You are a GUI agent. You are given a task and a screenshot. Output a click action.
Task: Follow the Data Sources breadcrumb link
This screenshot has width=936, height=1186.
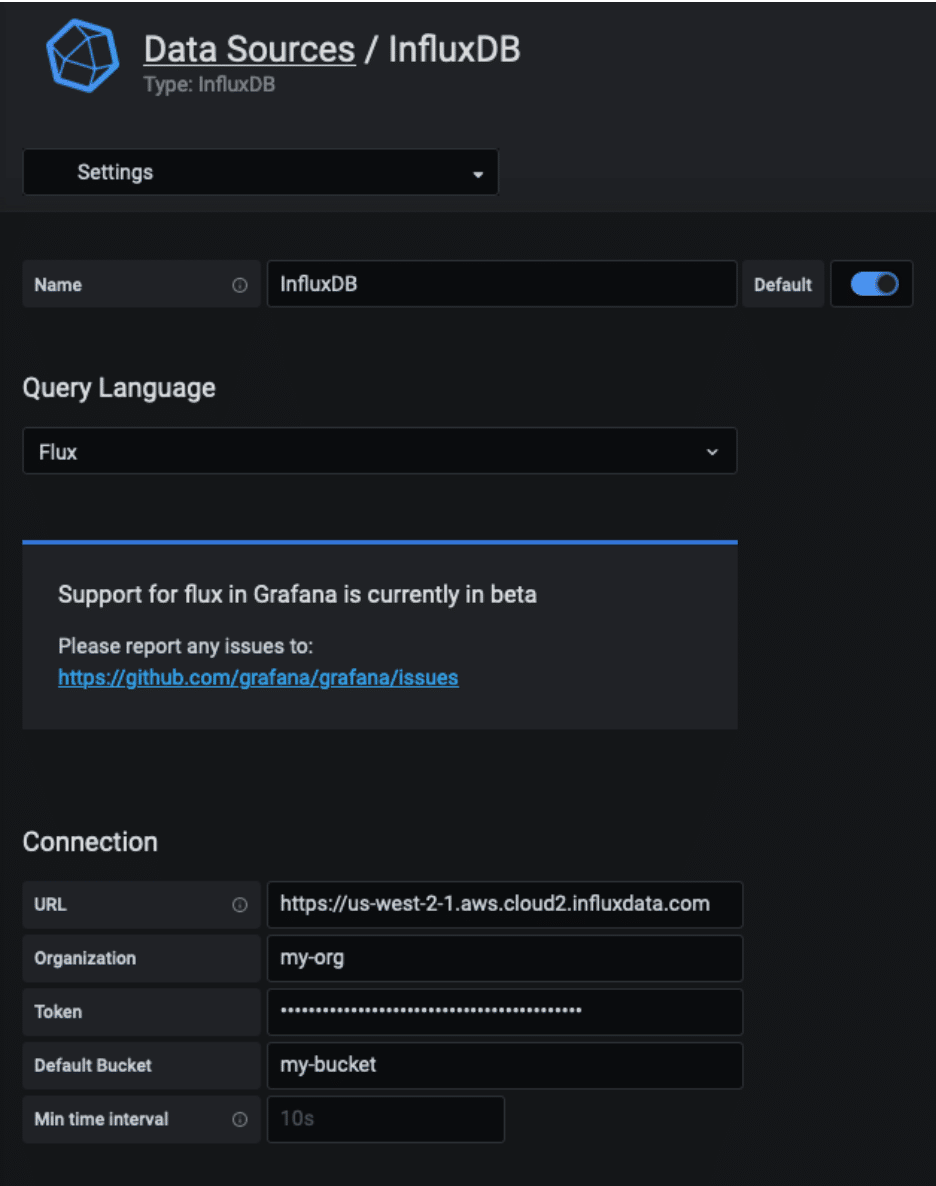tap(250, 48)
